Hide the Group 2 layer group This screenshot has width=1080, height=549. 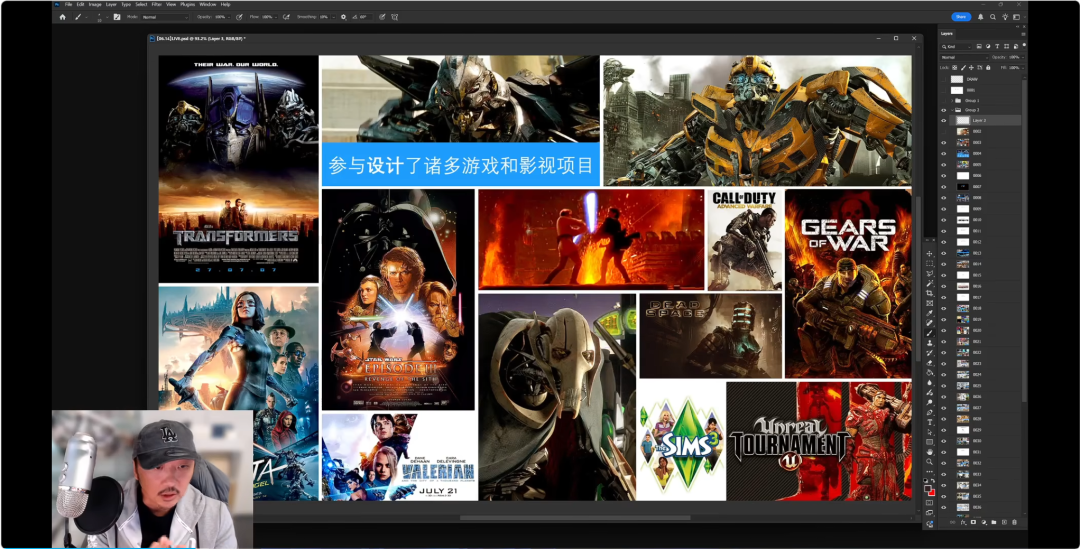[944, 110]
